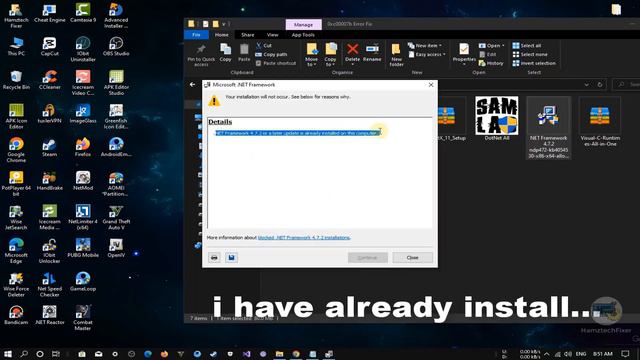Expand the New item dropdown

pos(424,45)
